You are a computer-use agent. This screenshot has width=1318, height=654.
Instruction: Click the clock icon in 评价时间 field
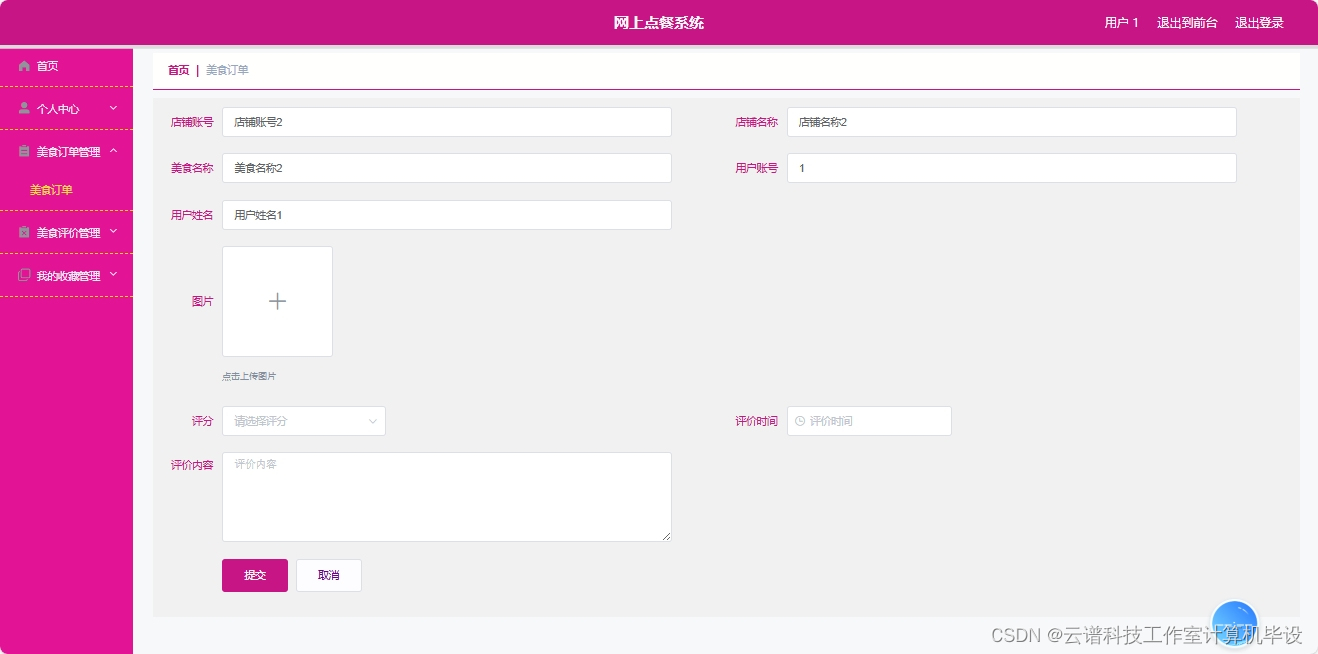[800, 421]
